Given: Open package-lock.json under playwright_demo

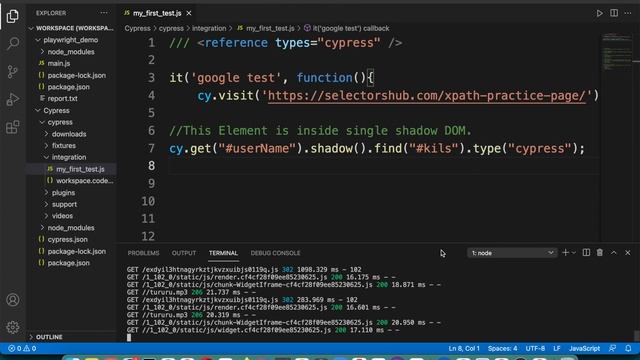Looking at the screenshot, I should tap(76, 76).
